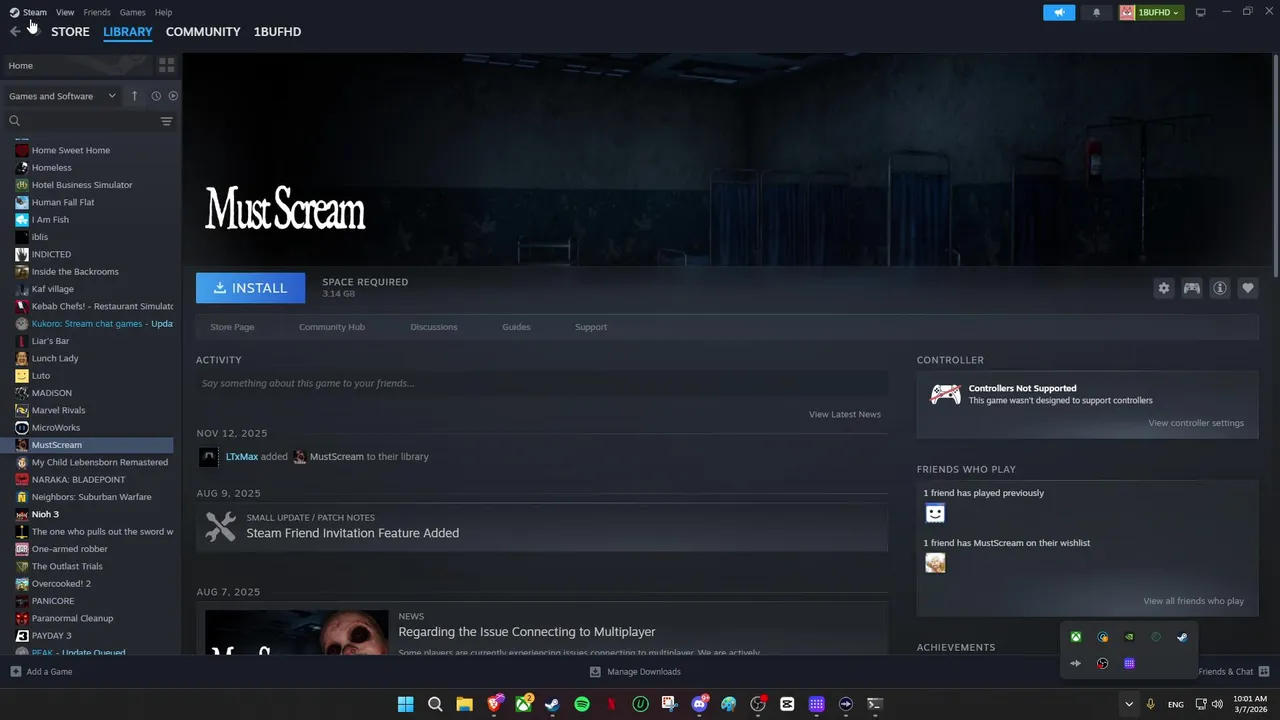Open the collections grid view icon

tap(166, 65)
